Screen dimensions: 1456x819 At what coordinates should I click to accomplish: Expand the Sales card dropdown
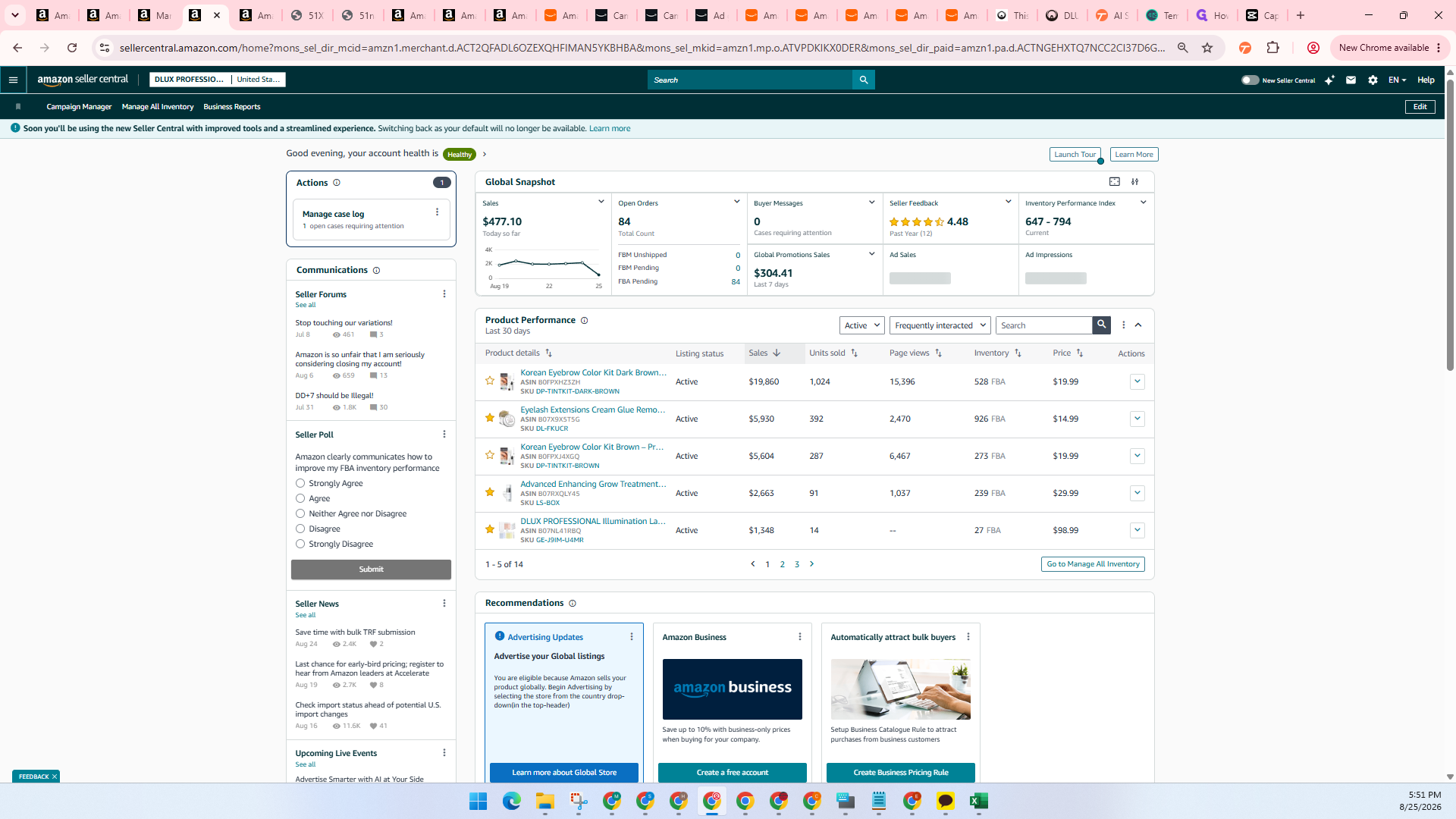[x=601, y=202]
